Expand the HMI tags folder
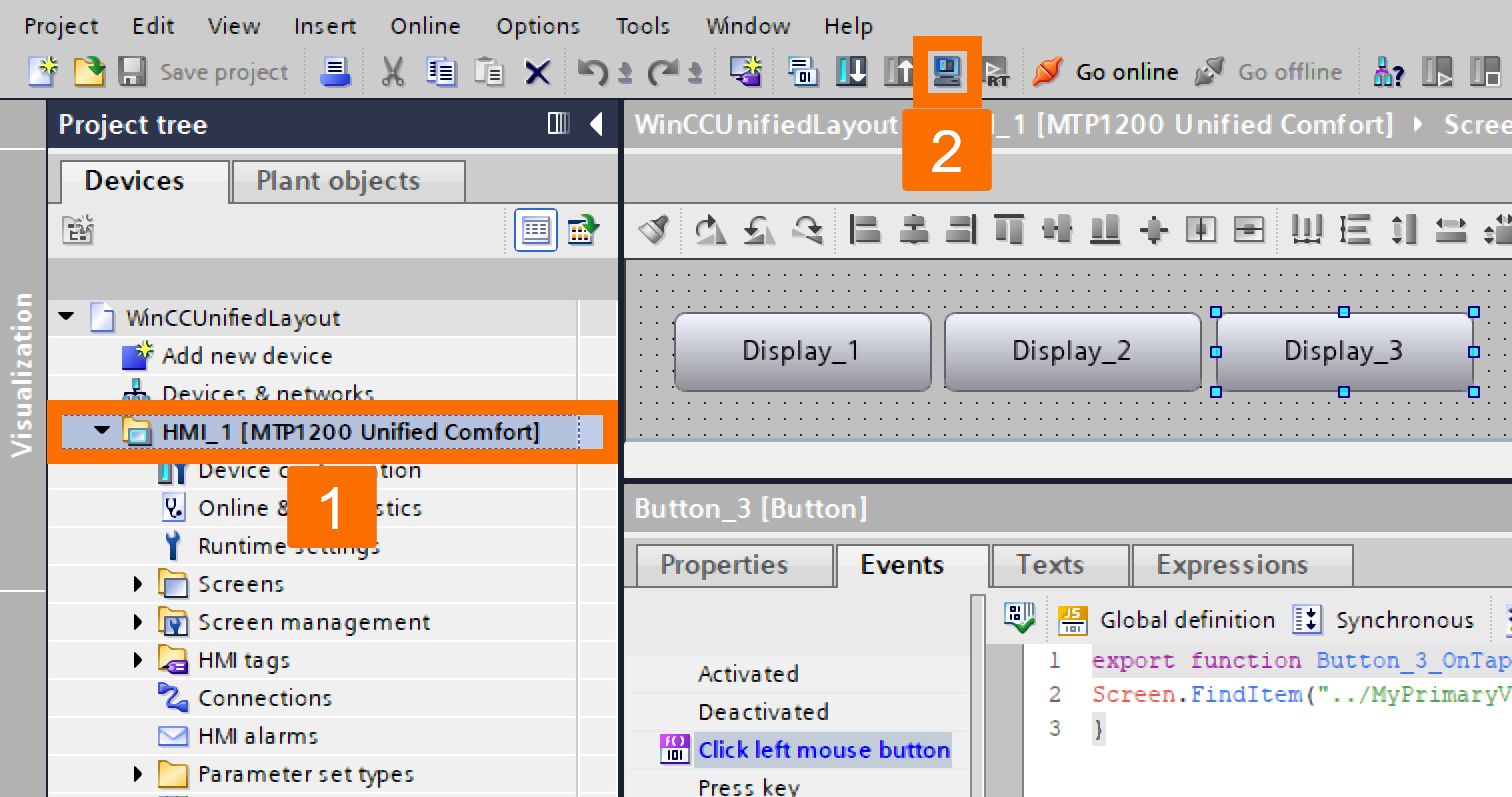 139,660
